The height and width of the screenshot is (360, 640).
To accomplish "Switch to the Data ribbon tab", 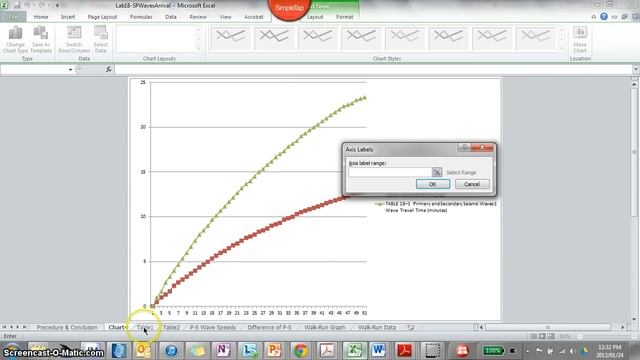I will (x=171, y=17).
